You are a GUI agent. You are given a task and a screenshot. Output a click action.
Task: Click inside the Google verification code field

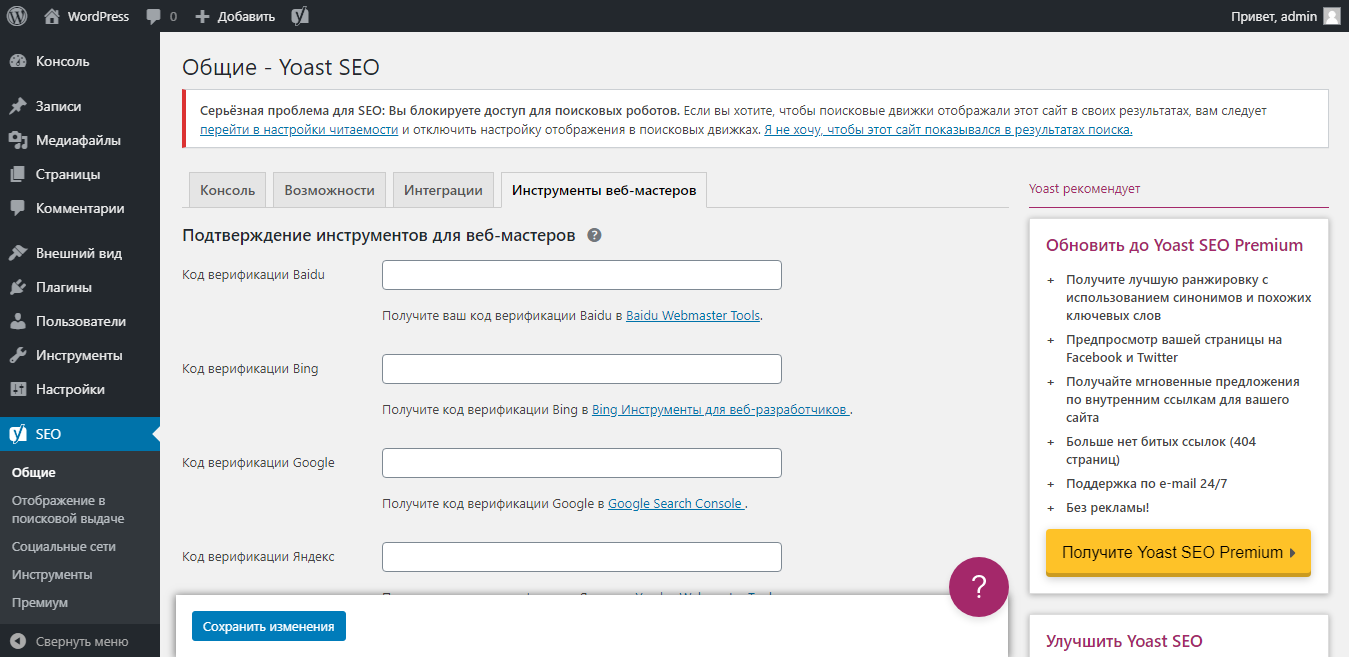581,462
